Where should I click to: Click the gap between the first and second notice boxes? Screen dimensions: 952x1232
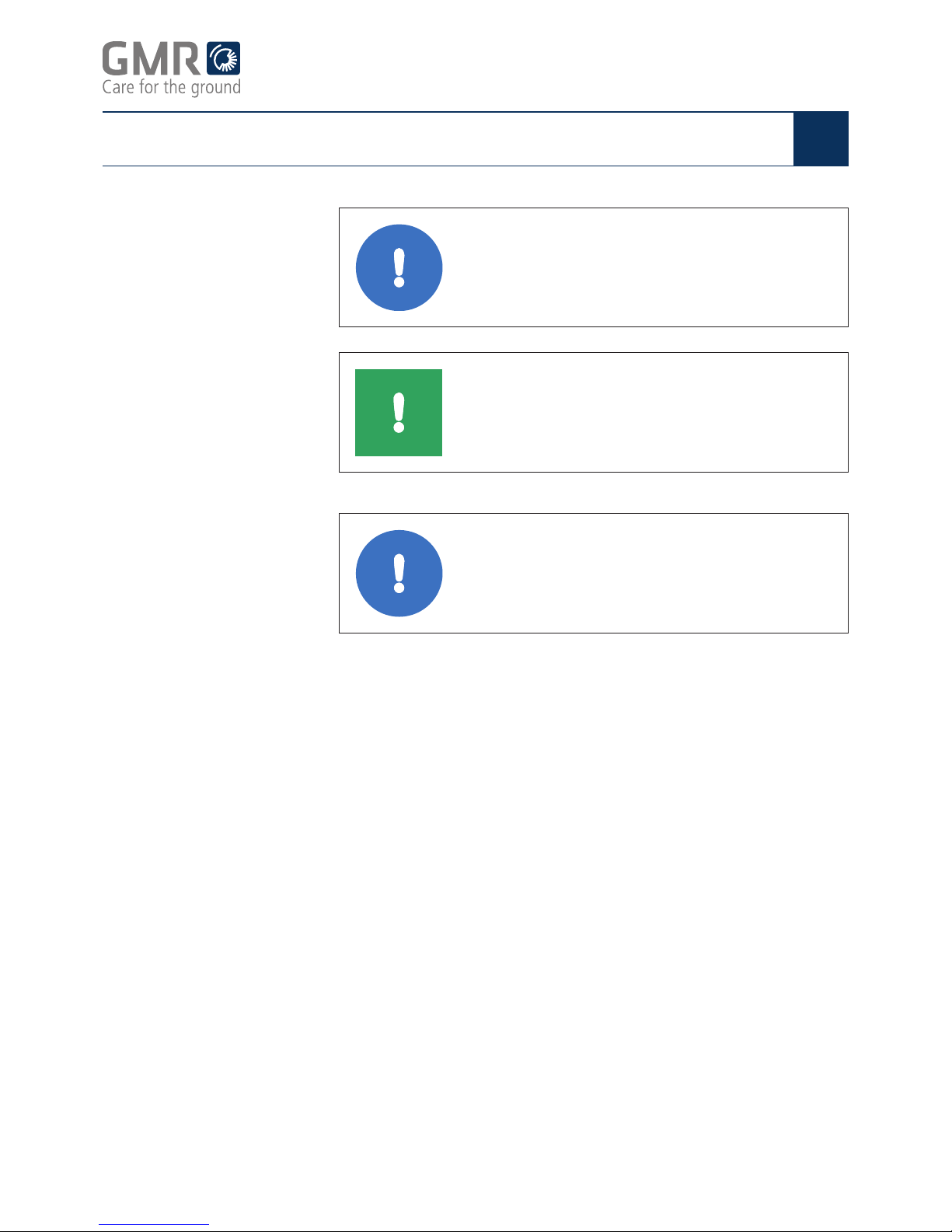pyautogui.click(x=594, y=340)
